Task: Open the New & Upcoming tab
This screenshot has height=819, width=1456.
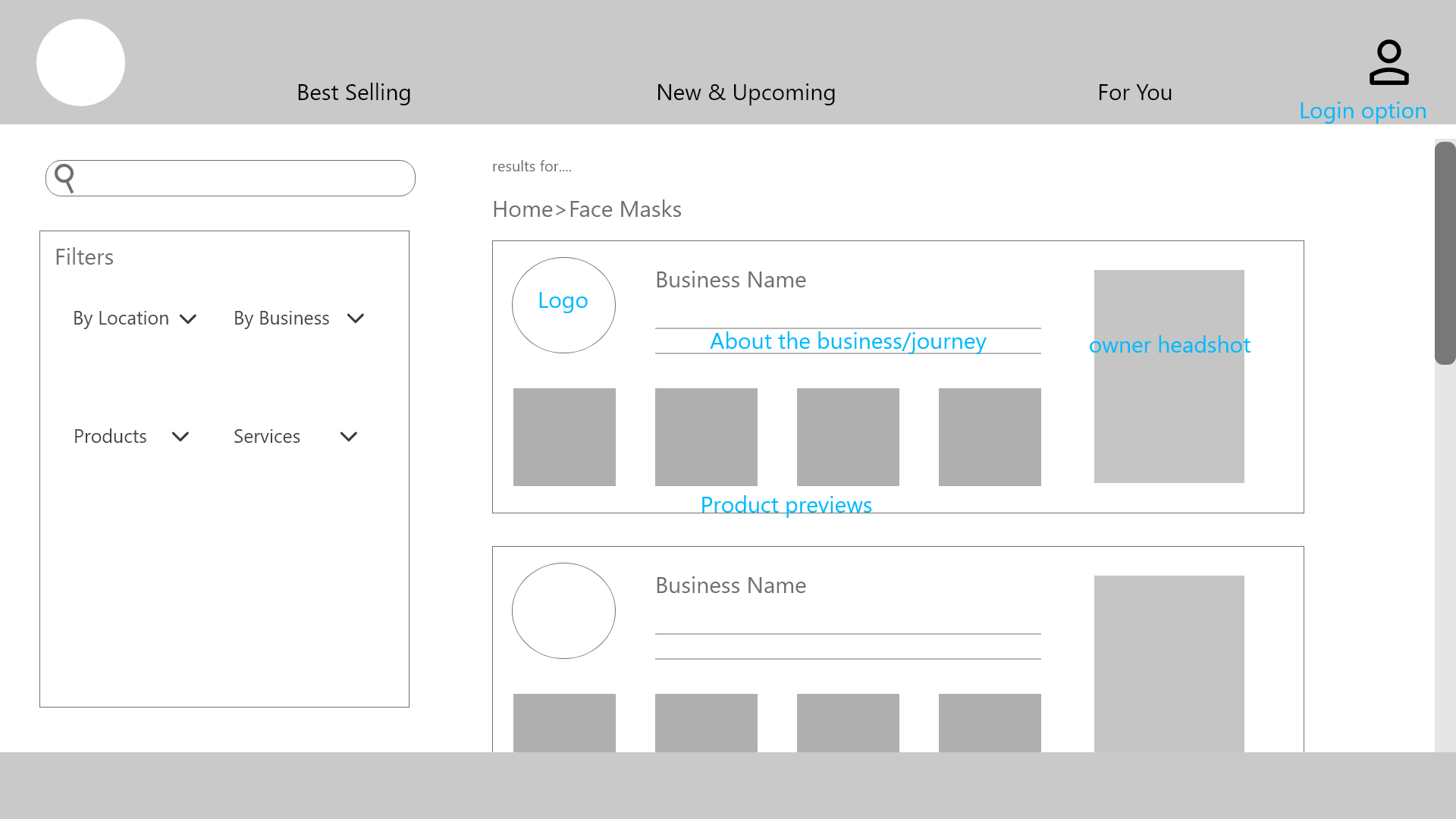Action: [745, 93]
